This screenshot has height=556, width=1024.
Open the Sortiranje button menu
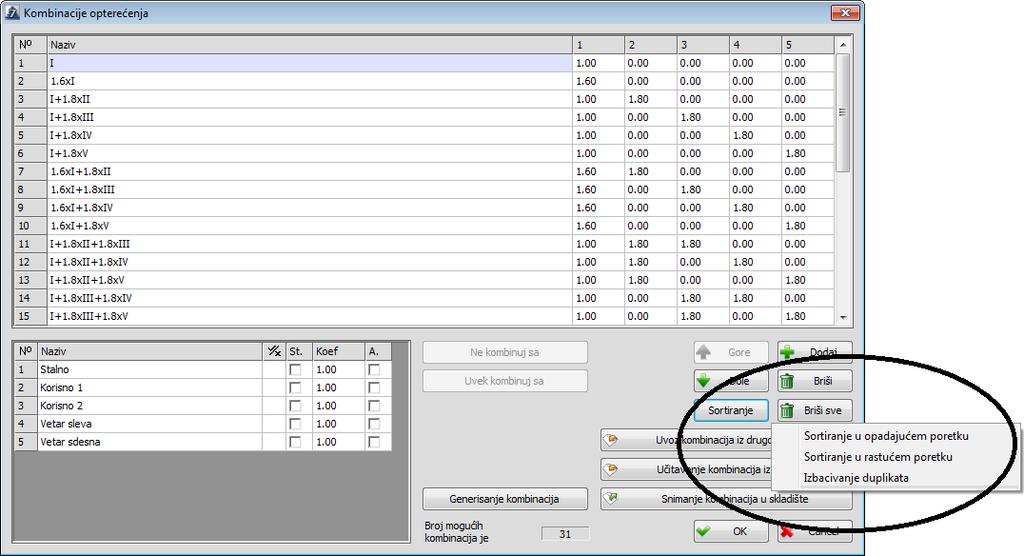pyautogui.click(x=731, y=410)
